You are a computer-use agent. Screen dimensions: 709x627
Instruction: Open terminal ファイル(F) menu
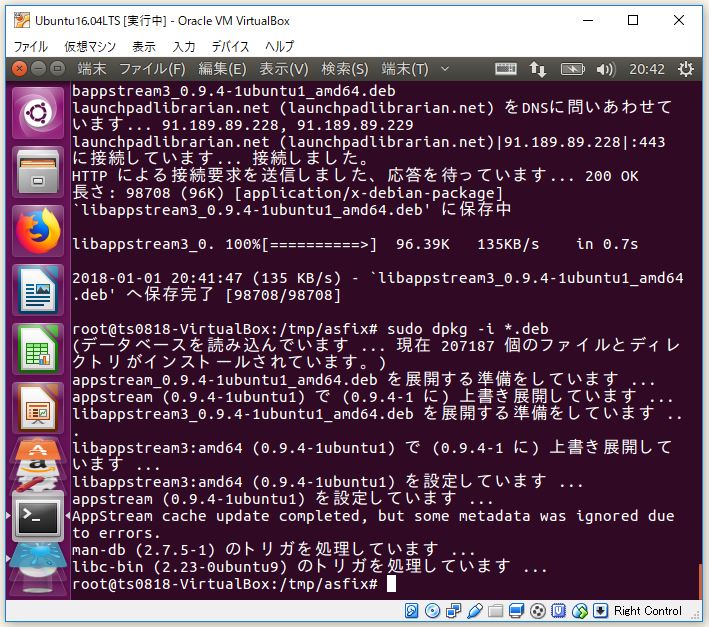click(152, 69)
